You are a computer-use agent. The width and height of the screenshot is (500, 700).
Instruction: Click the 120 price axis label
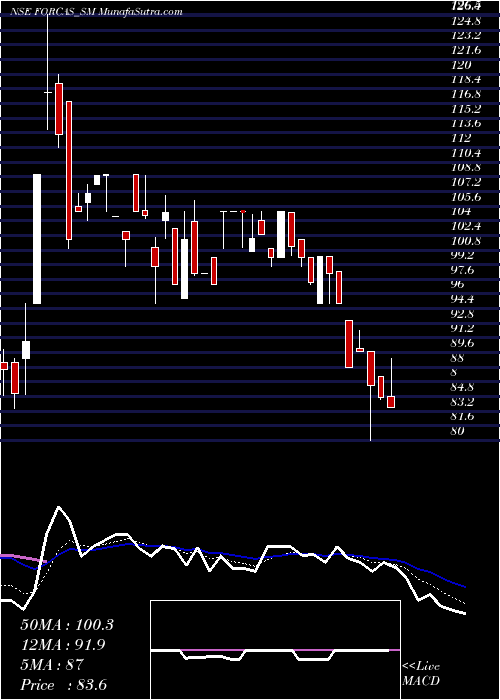462,65
